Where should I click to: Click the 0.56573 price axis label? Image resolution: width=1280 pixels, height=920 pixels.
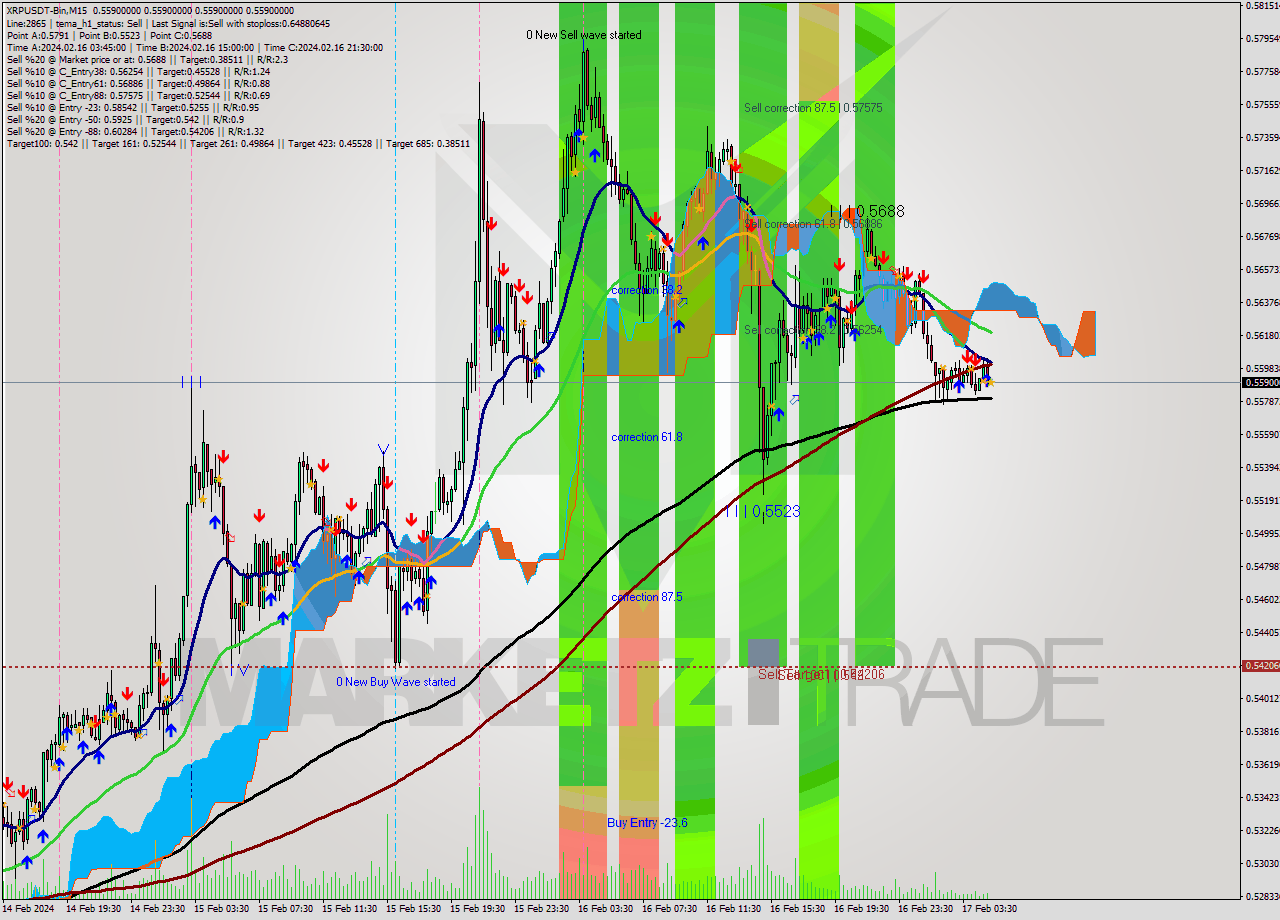point(1263,269)
